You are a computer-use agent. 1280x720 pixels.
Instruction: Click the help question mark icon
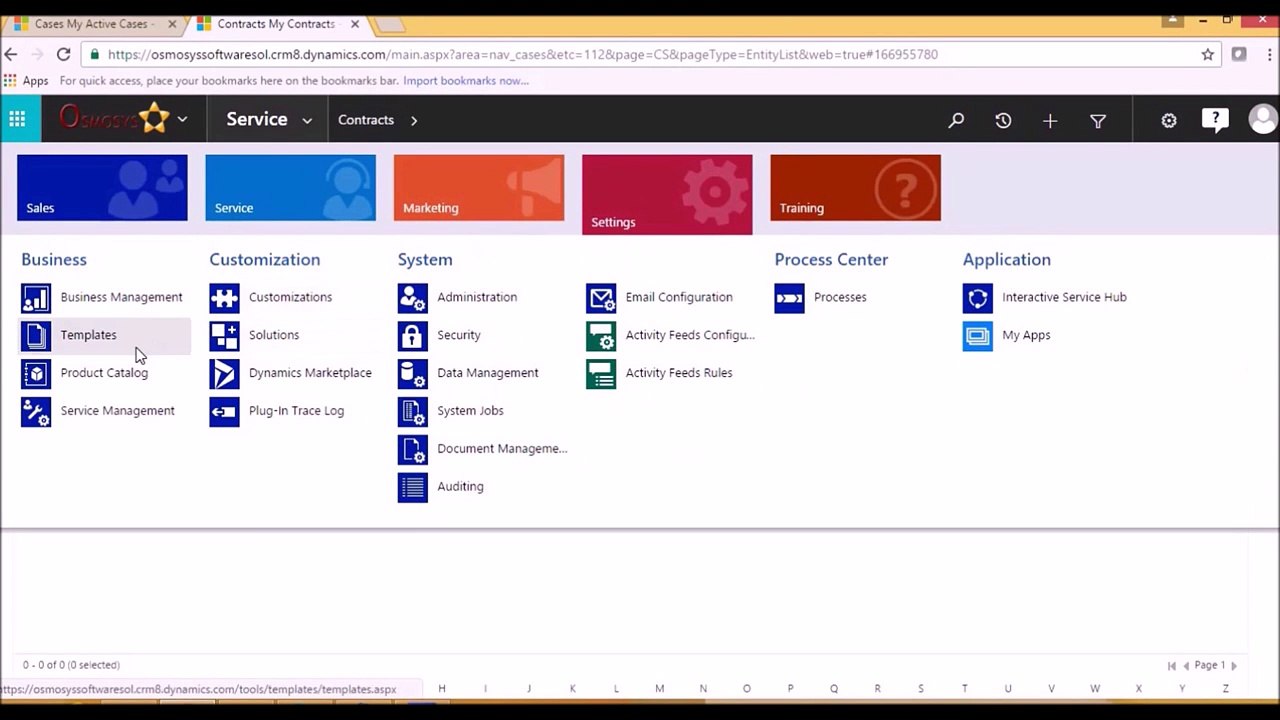click(x=1215, y=120)
